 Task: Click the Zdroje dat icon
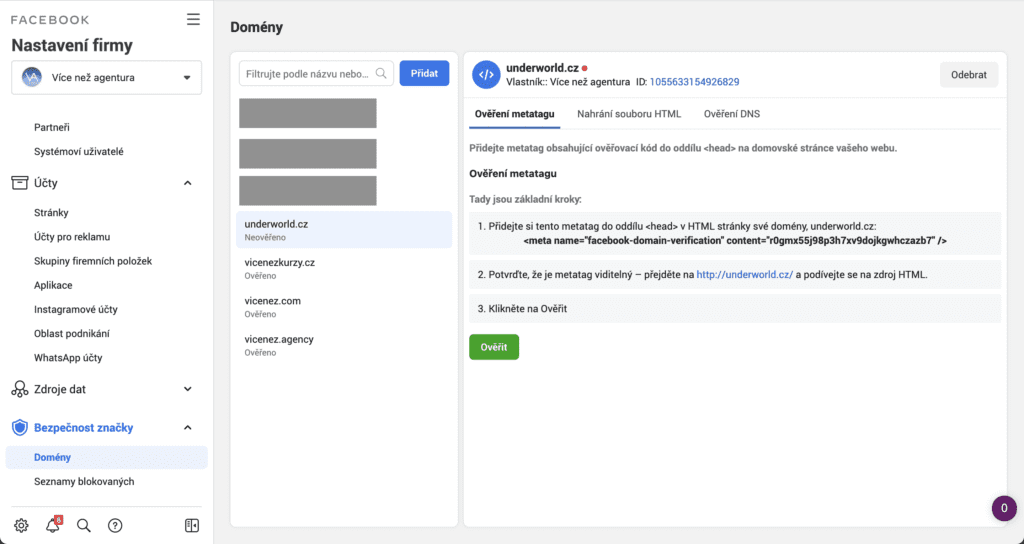(19, 389)
